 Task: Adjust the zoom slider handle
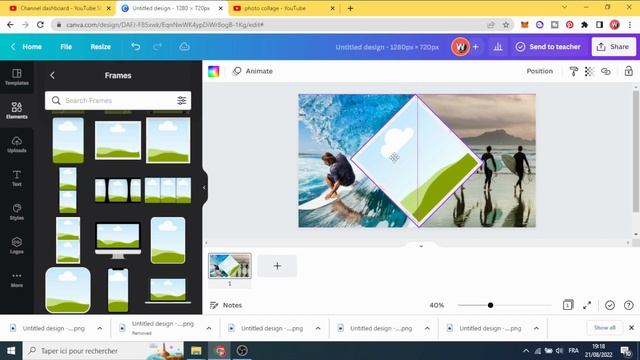pos(491,305)
